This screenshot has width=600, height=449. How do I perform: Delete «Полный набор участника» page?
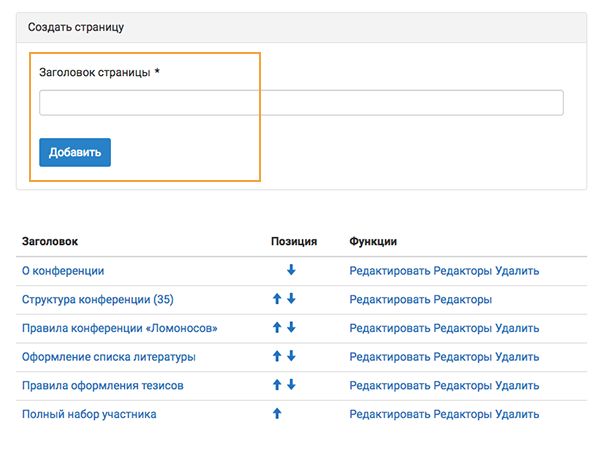517,414
